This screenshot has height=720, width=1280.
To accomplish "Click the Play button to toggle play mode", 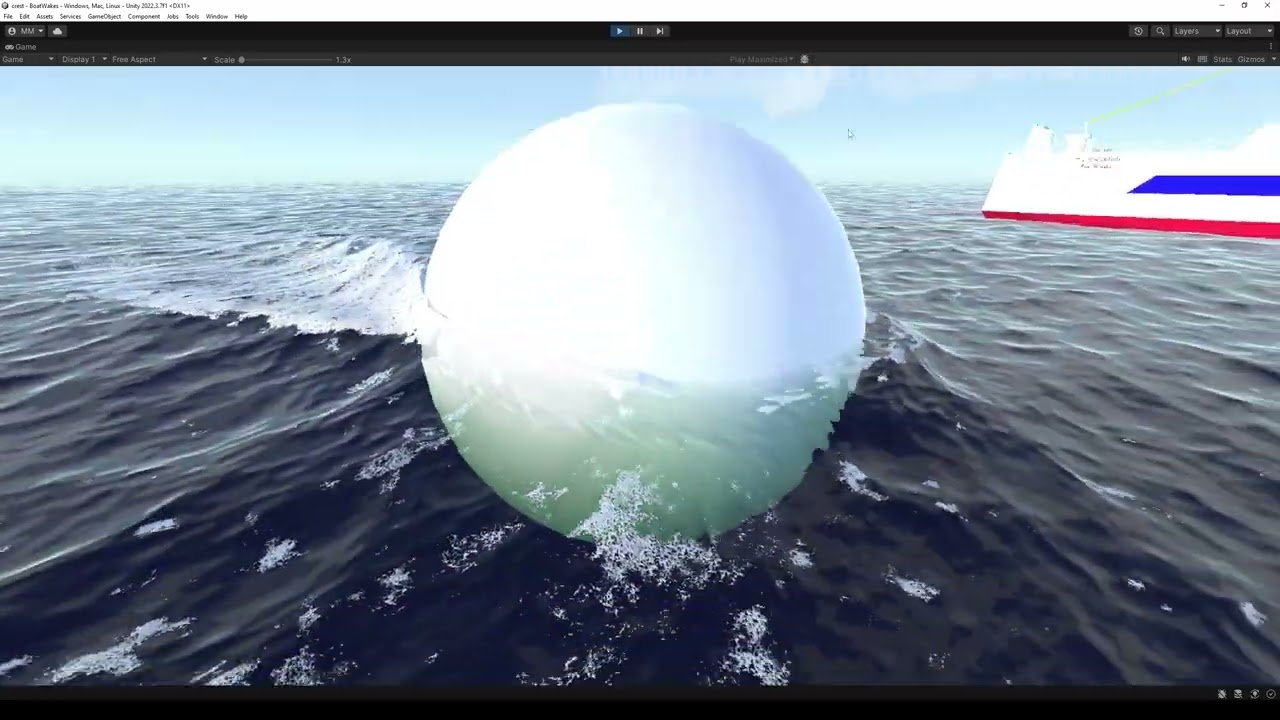I will click(619, 31).
